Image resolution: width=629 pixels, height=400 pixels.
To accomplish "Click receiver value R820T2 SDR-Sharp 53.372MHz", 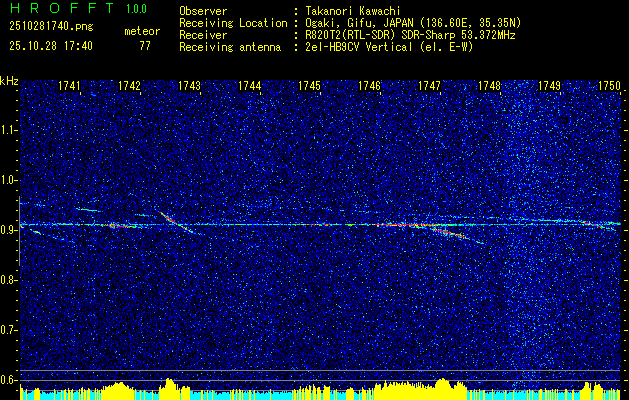I will pyautogui.click(x=410, y=35).
